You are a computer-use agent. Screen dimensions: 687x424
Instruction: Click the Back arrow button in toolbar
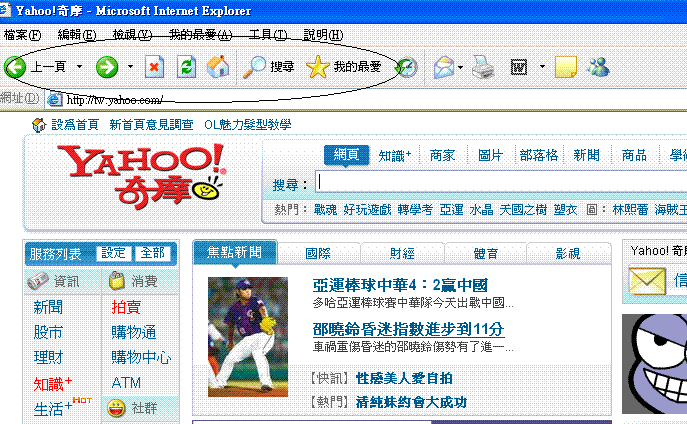point(16,67)
